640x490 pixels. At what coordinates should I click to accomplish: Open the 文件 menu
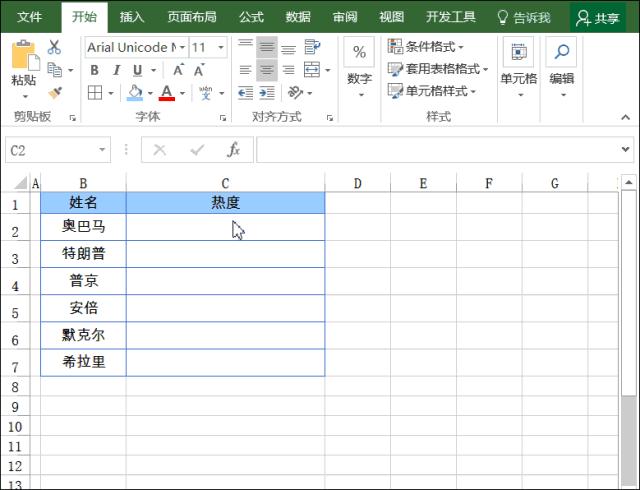point(29,17)
